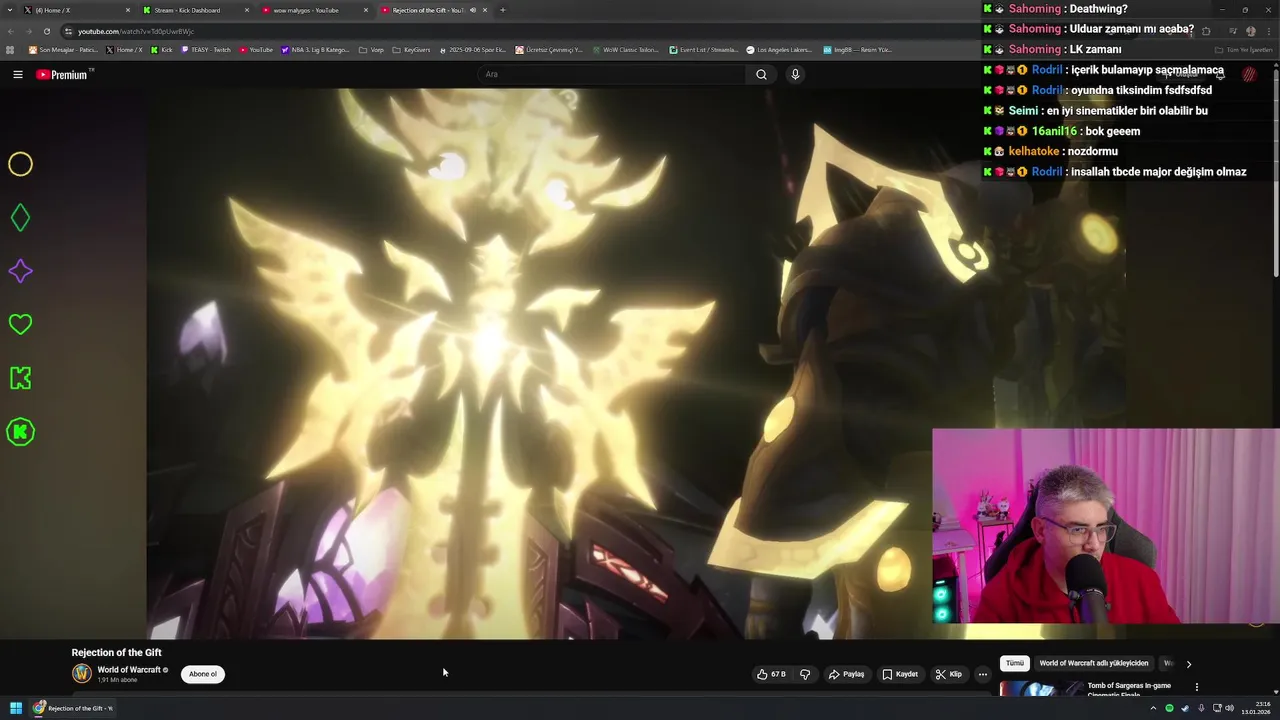Open the YouTube bookmark
The width and height of the screenshot is (1280, 720).
256,49
